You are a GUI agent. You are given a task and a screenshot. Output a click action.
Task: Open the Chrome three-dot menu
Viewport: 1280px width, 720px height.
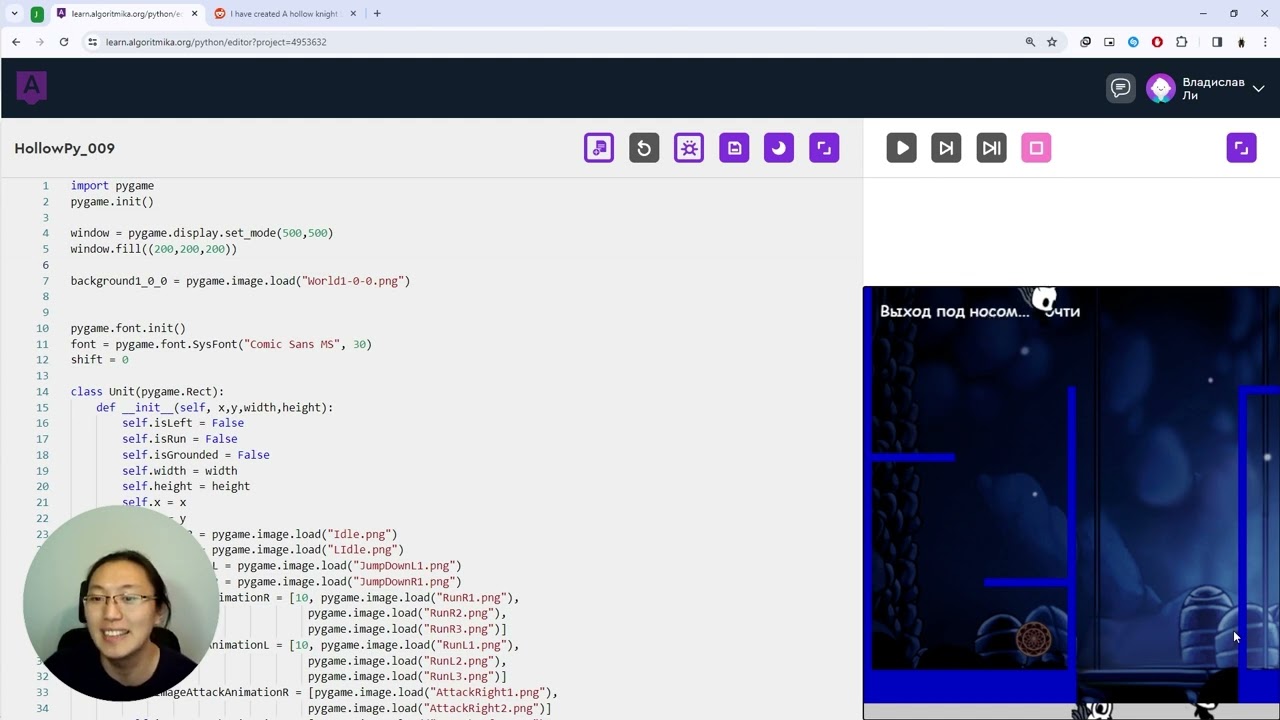pos(1265,42)
